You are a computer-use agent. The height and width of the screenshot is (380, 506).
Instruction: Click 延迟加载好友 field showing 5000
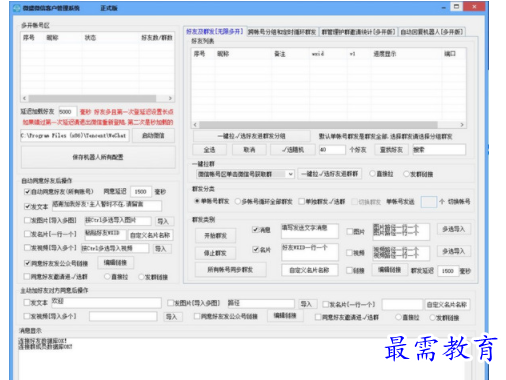[68, 112]
